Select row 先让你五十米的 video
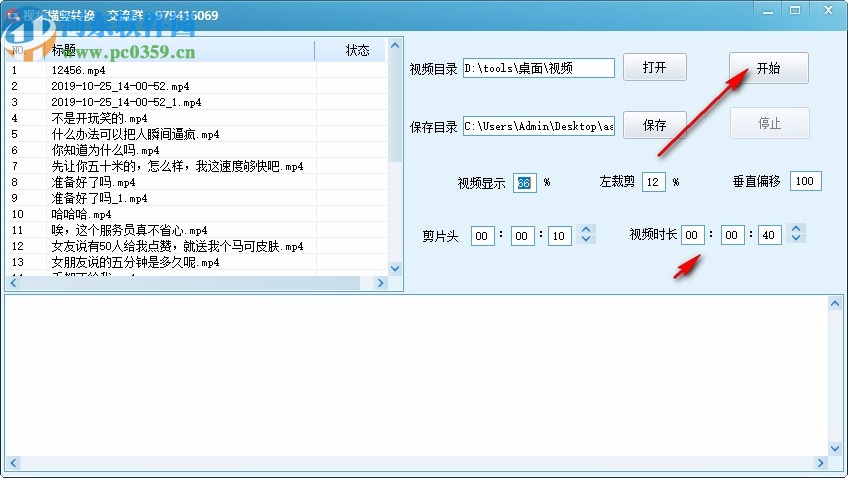The height and width of the screenshot is (478, 848). click(197, 166)
